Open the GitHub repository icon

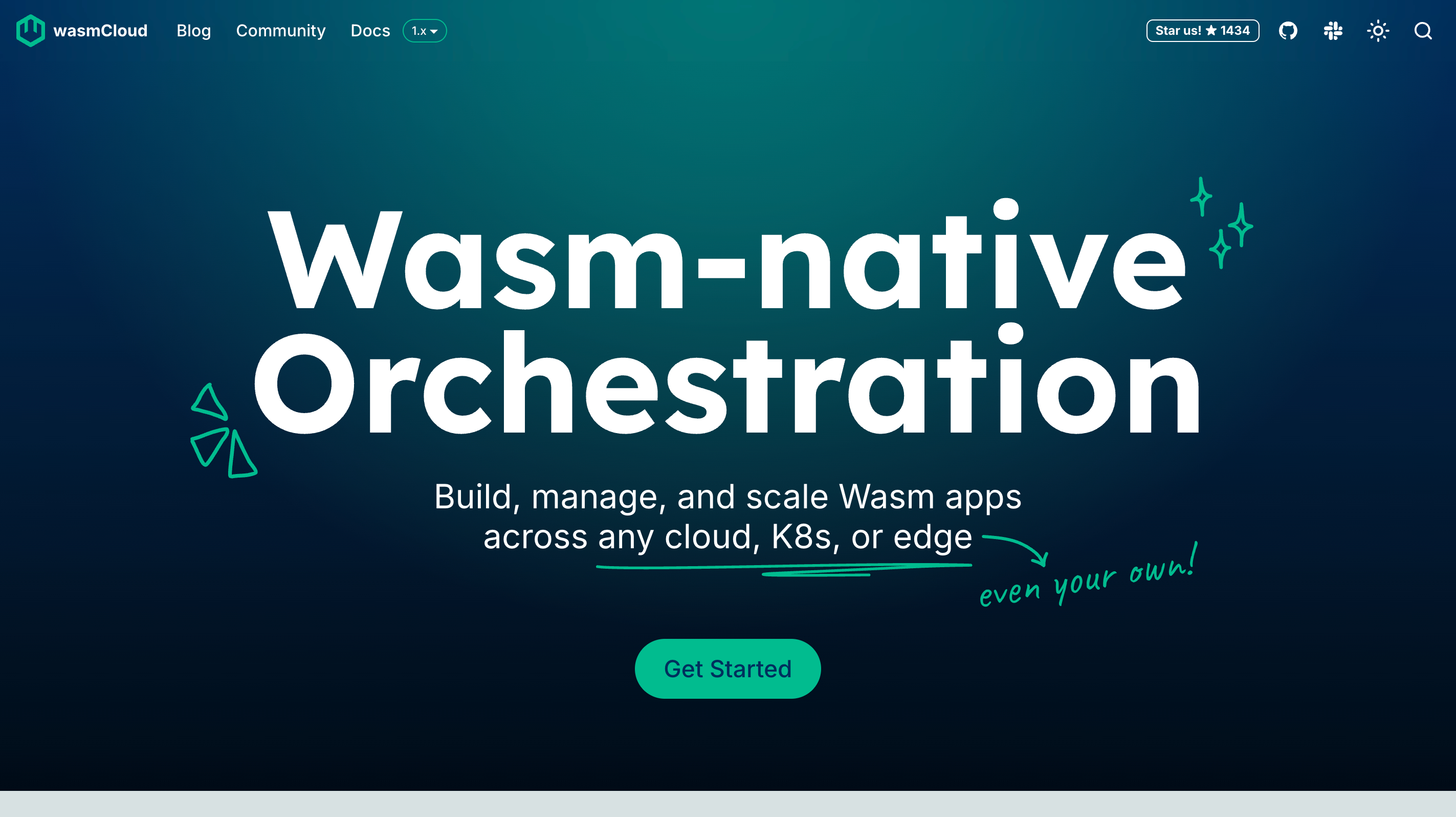point(1288,30)
